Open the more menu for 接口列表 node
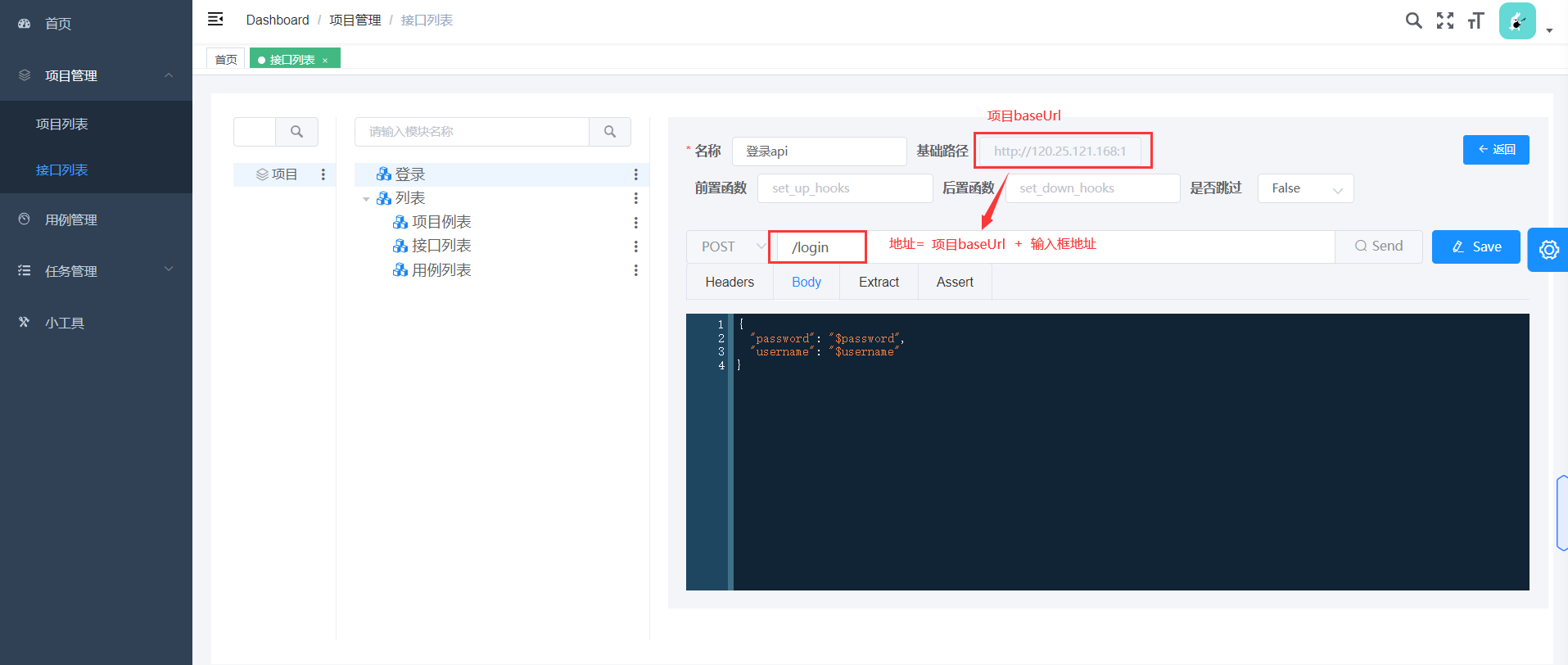The image size is (1568, 665). coord(635,246)
